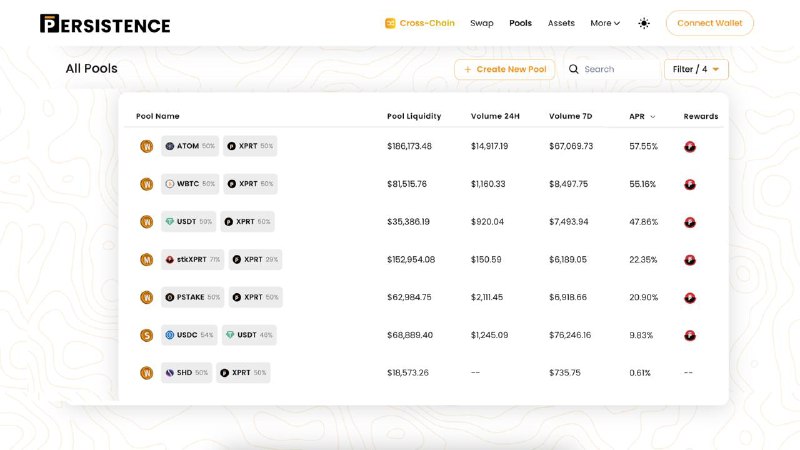Screen dimensions: 800x450
Task: Click the All Pools heading
Action: pyautogui.click(x=91, y=68)
